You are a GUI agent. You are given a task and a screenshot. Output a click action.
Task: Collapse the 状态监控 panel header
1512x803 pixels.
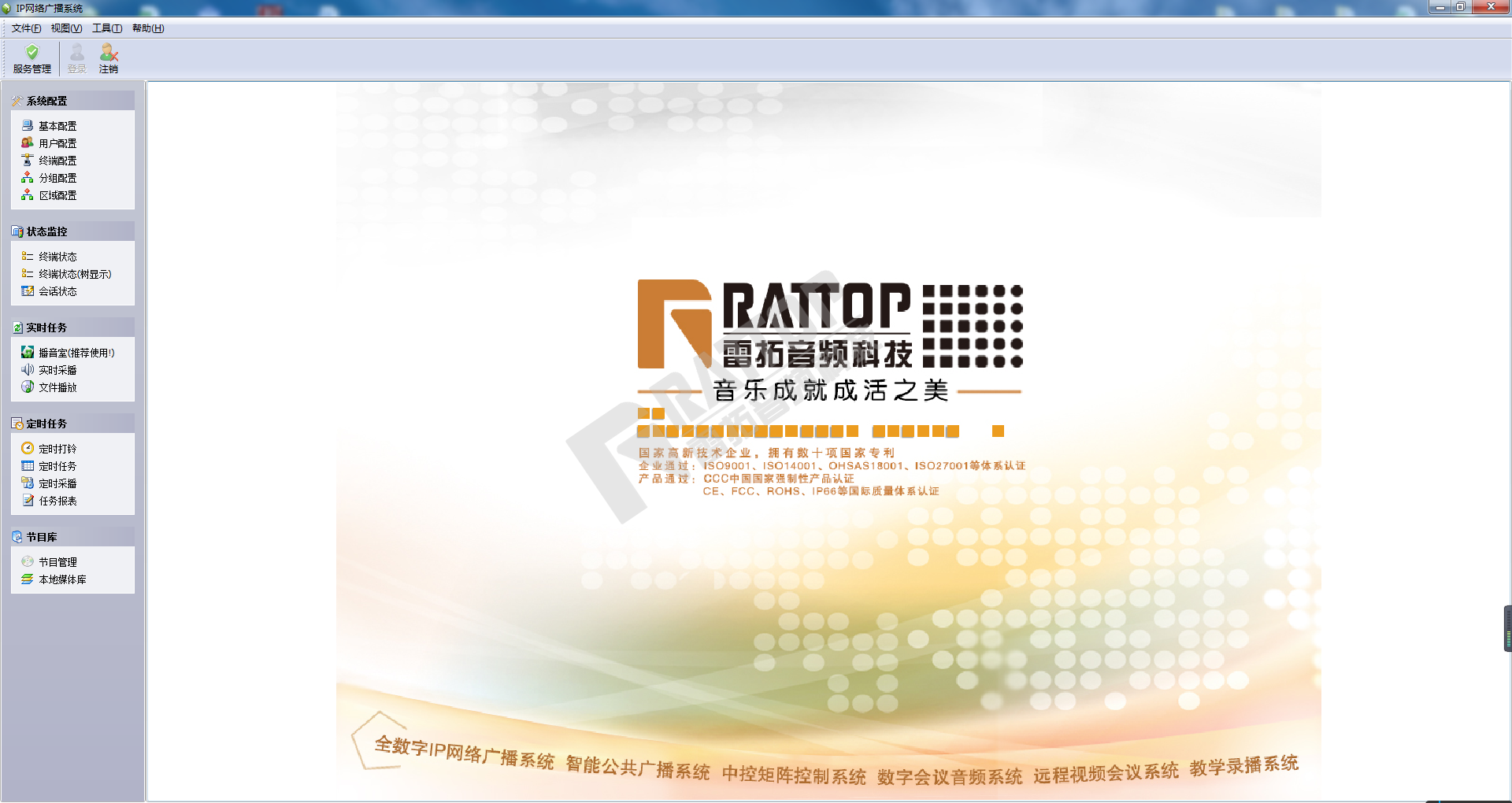72,231
